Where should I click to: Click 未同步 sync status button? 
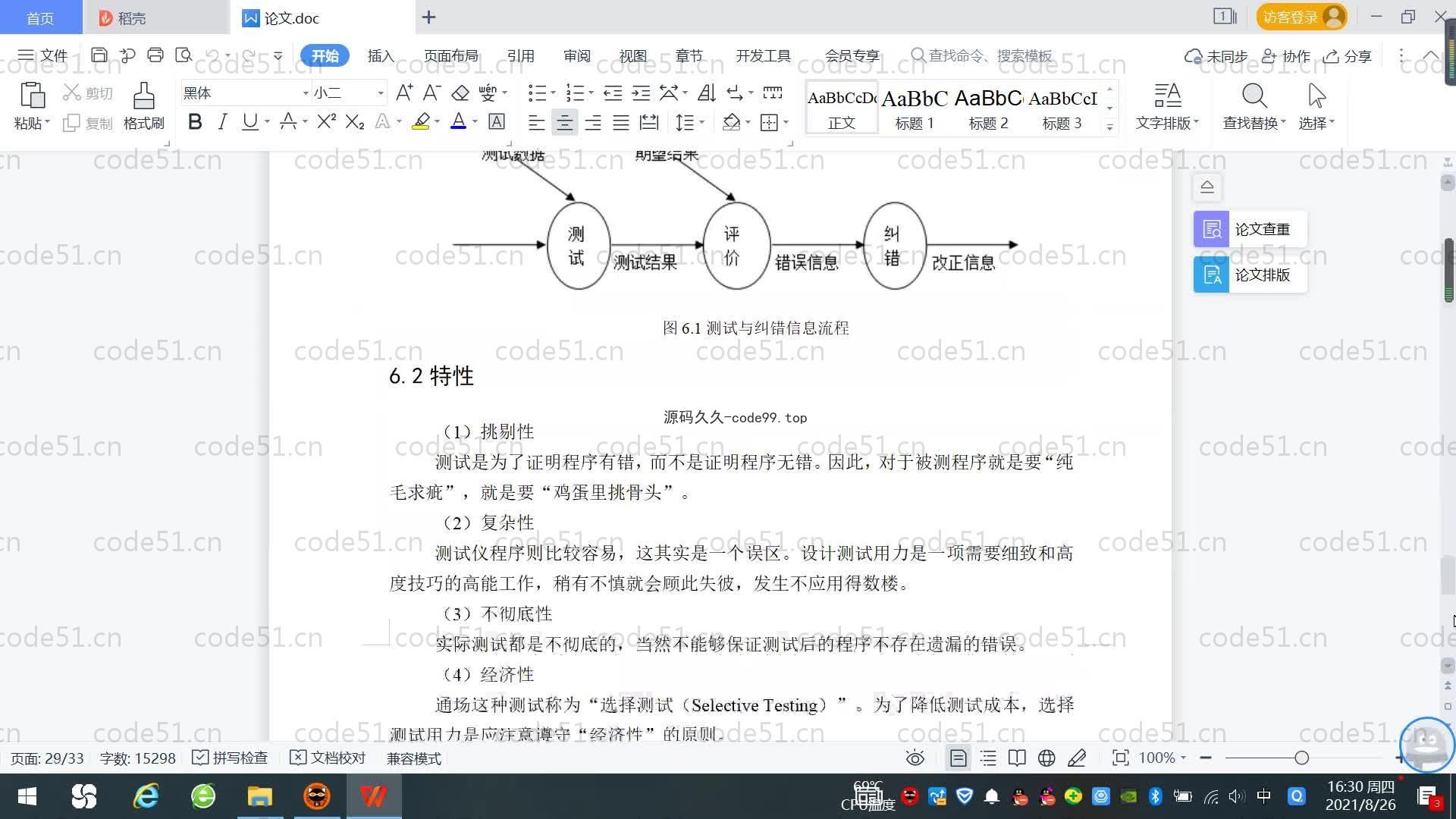pyautogui.click(x=1216, y=56)
